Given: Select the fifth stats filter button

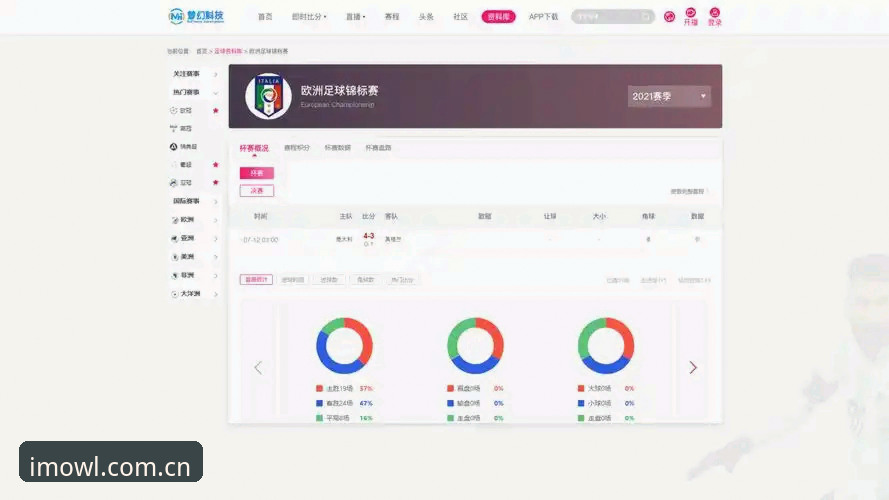Looking at the screenshot, I should tap(402, 279).
